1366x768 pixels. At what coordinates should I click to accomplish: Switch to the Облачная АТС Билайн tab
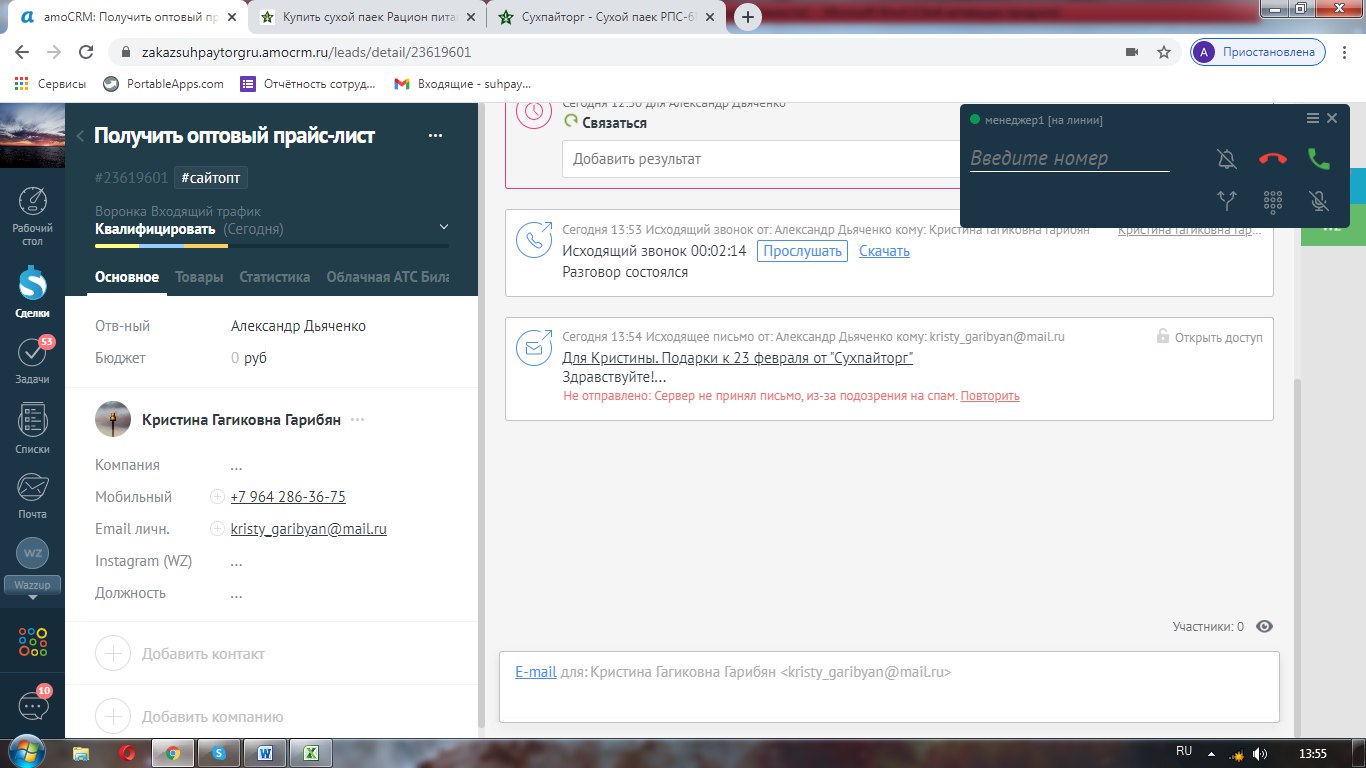tap(388, 277)
